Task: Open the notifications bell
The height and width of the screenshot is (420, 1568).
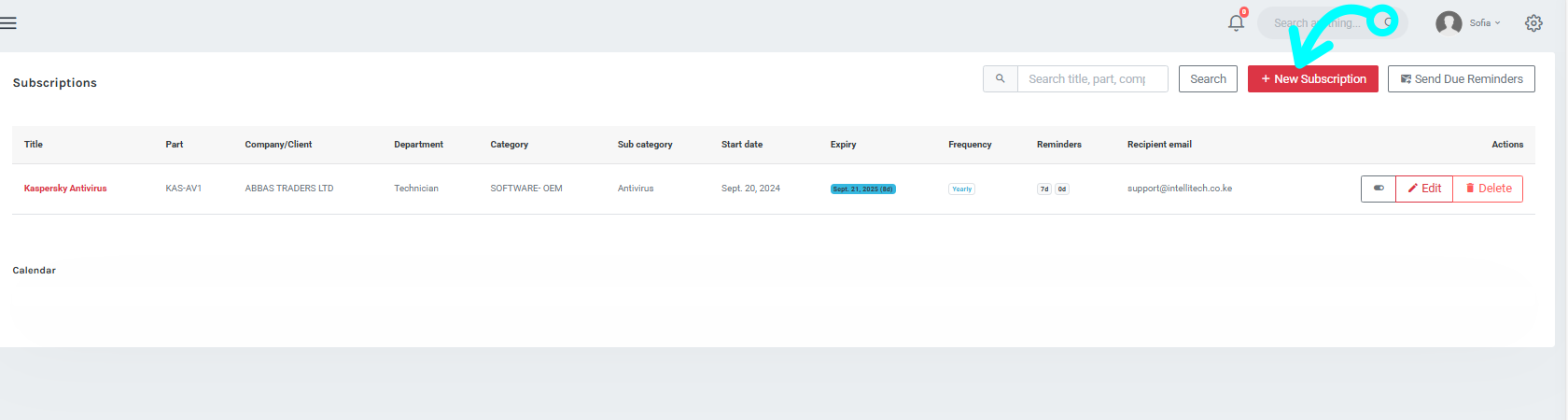Action: [1236, 23]
